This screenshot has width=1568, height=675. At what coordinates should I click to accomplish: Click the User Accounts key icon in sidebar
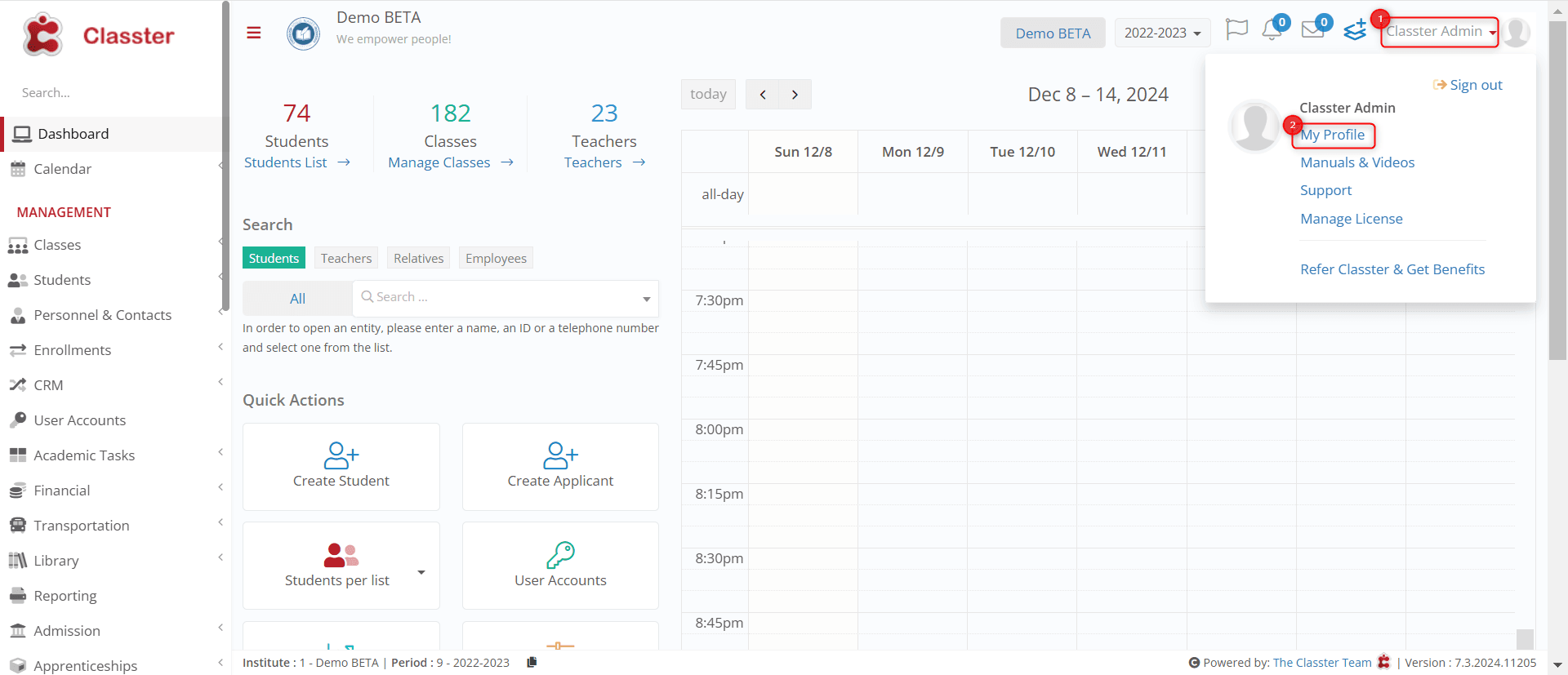pyautogui.click(x=18, y=420)
